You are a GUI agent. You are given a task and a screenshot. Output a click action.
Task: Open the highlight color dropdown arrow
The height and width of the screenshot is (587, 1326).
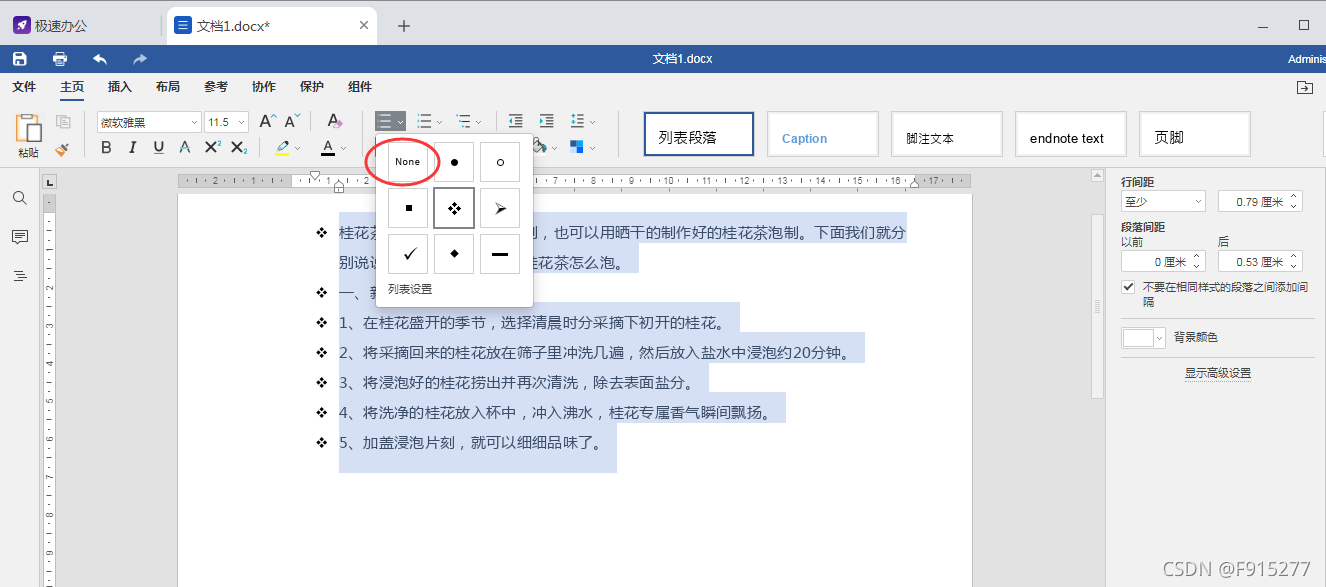[297, 149]
